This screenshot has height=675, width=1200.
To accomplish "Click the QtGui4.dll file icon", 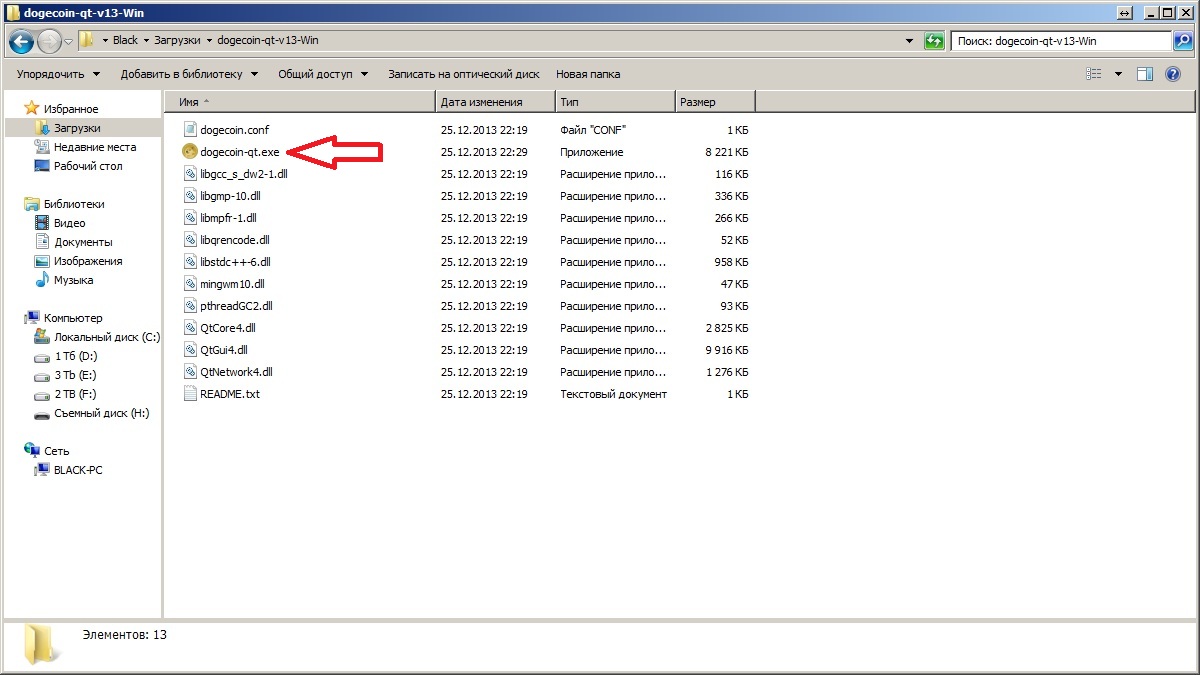I will pyautogui.click(x=191, y=350).
